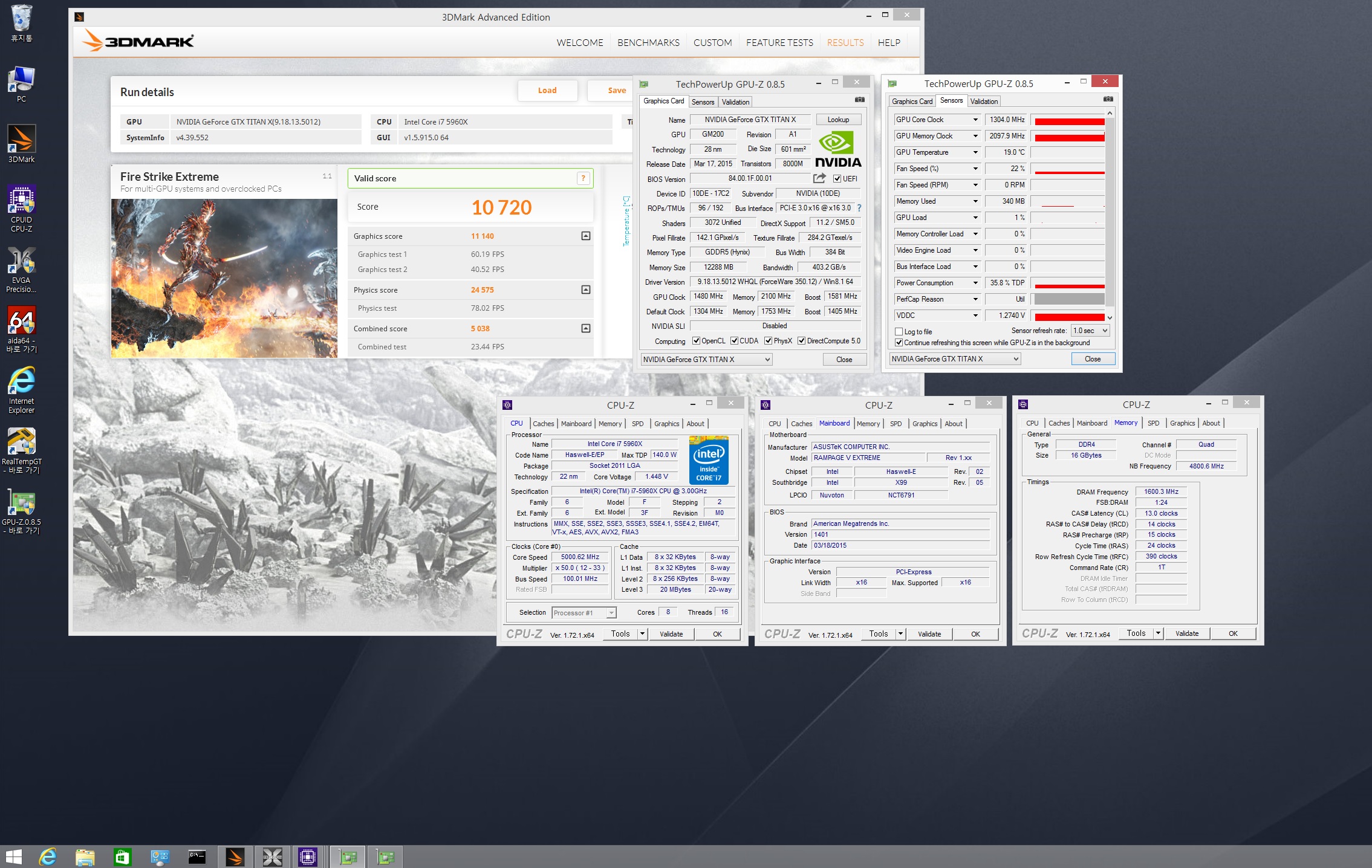The height and width of the screenshot is (868, 1372).
Task: Collapse the Combined score section
Action: (x=585, y=328)
